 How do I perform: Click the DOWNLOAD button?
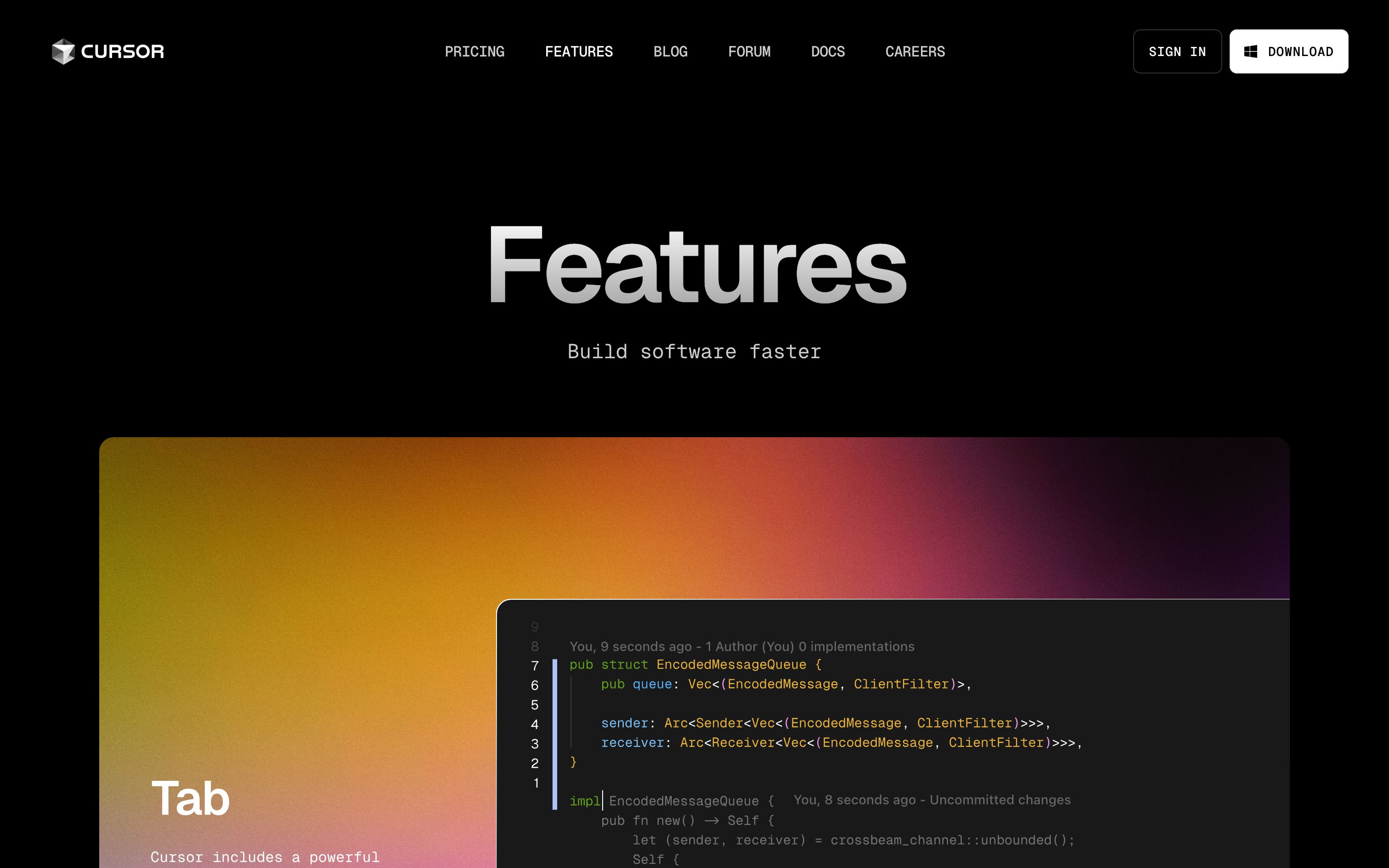coord(1288,51)
